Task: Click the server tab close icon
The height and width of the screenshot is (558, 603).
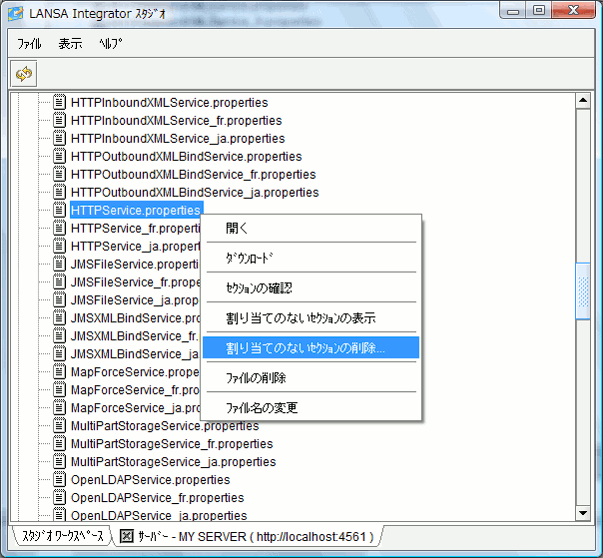Action: tap(127, 536)
